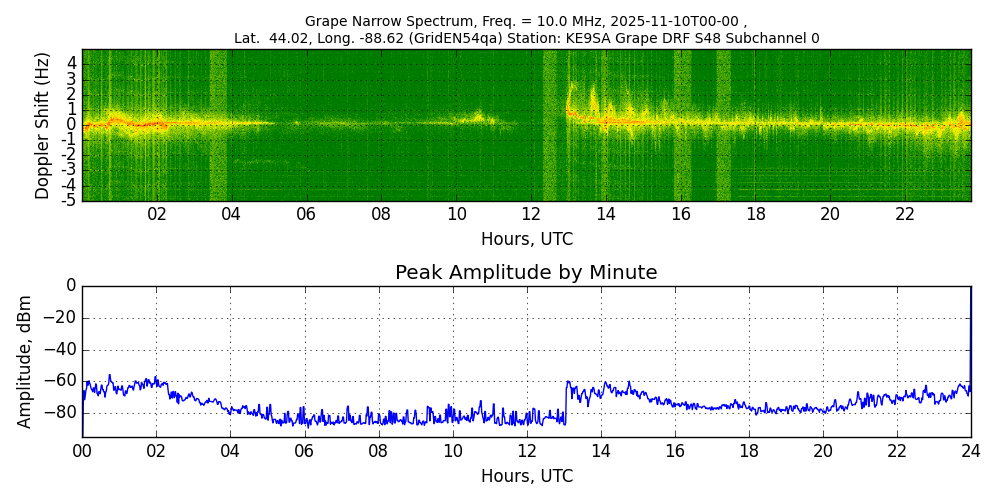Click the 4 Hz Doppler tick label

[x=72, y=62]
